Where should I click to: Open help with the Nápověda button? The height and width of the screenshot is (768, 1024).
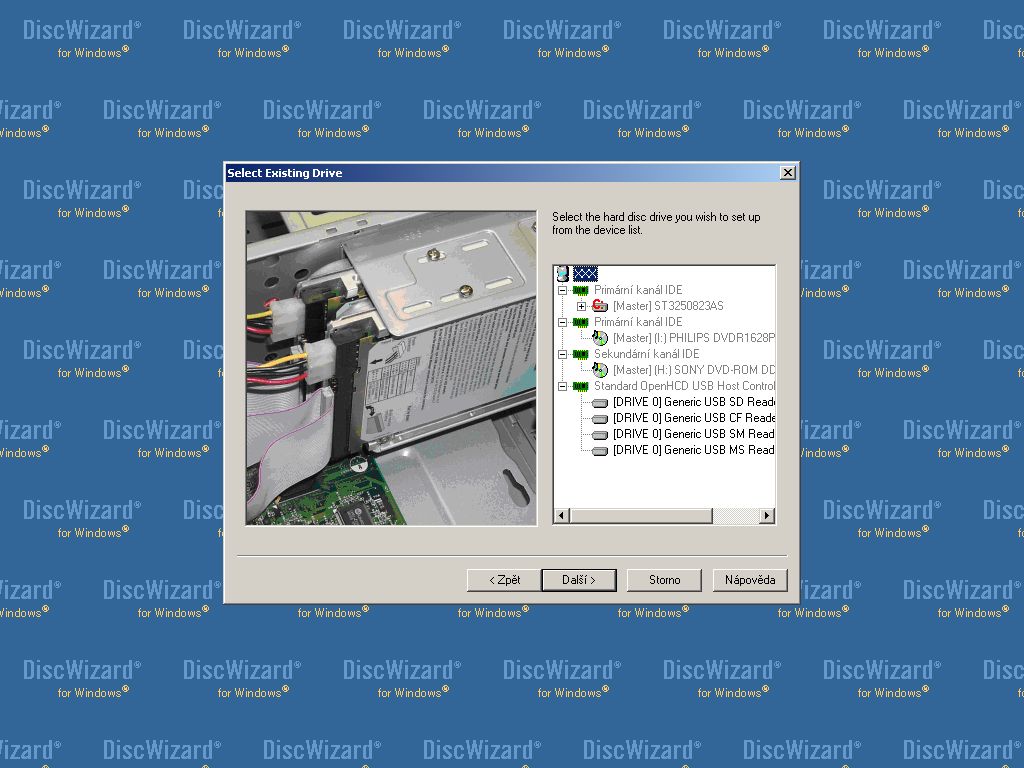[750, 580]
